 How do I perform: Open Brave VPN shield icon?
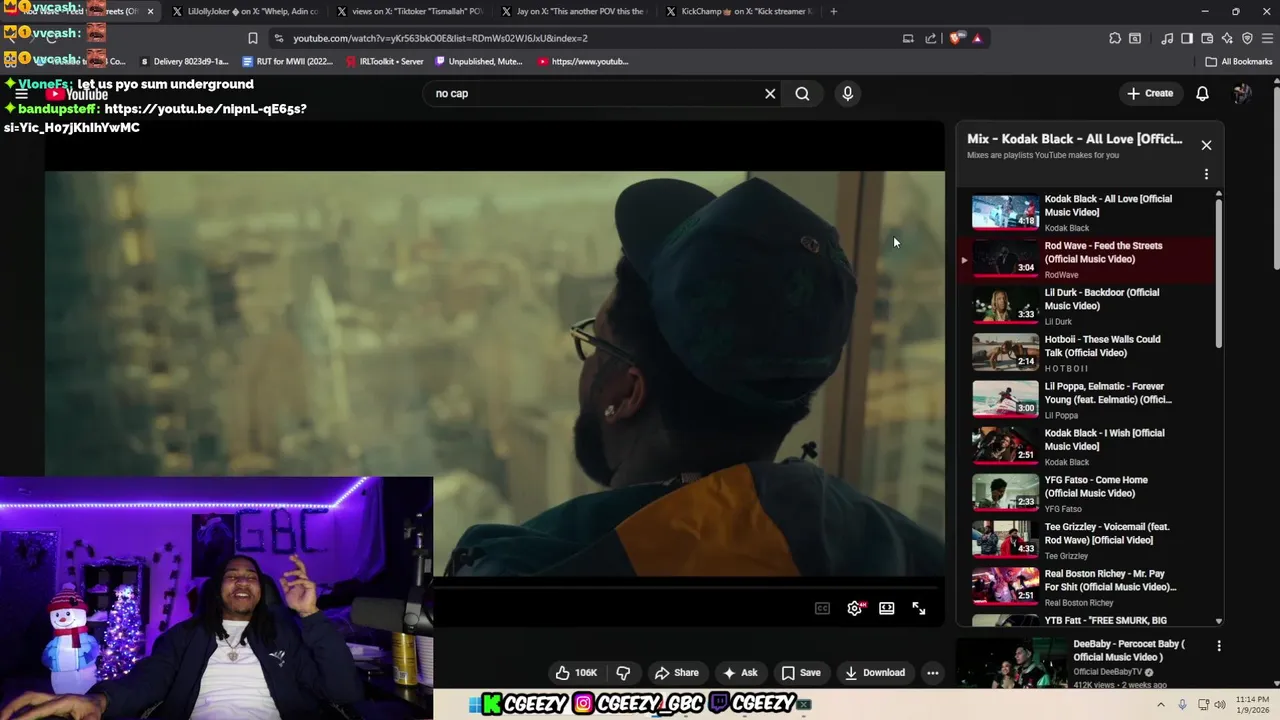pos(1247,38)
